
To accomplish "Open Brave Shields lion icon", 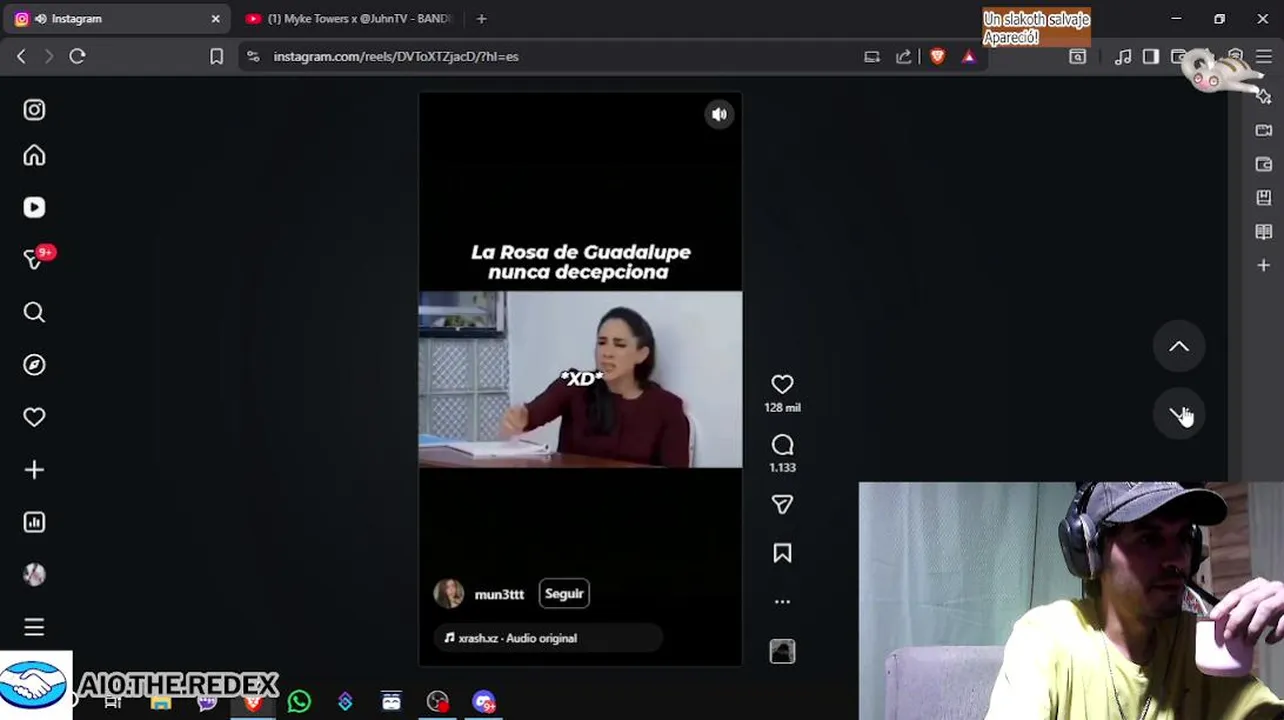I will 937,57.
